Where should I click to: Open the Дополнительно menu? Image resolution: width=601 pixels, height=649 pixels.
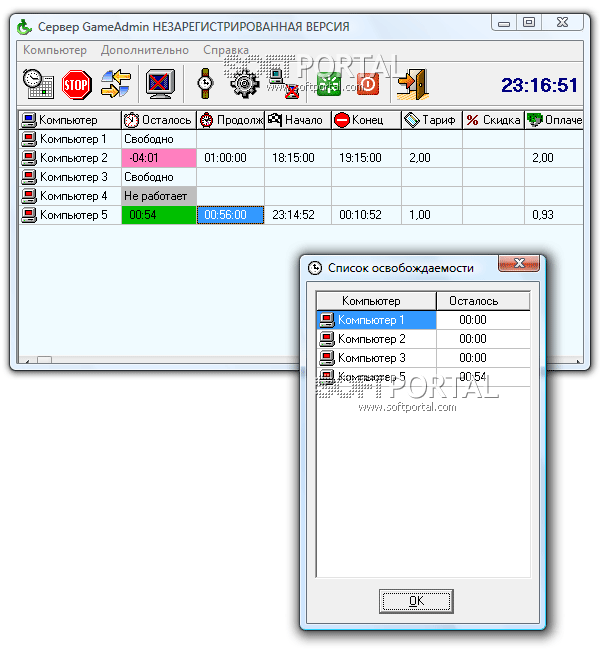(145, 50)
